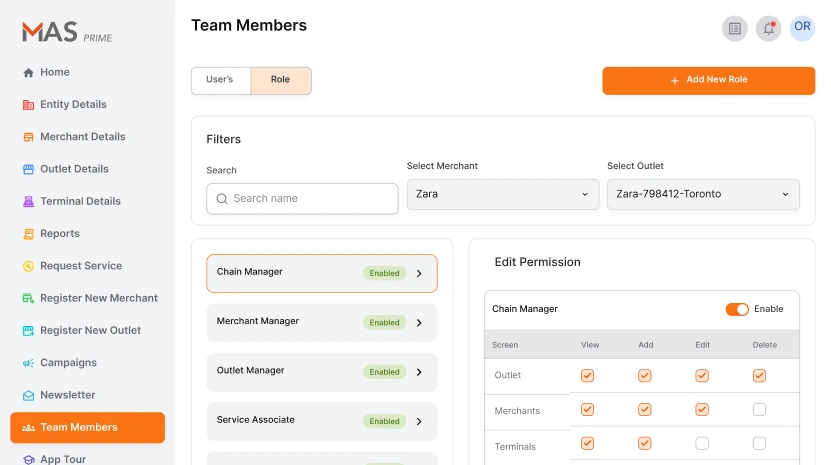Click the Terminal Details icon
Screen dimensions: 831x465
pyautogui.click(x=28, y=202)
